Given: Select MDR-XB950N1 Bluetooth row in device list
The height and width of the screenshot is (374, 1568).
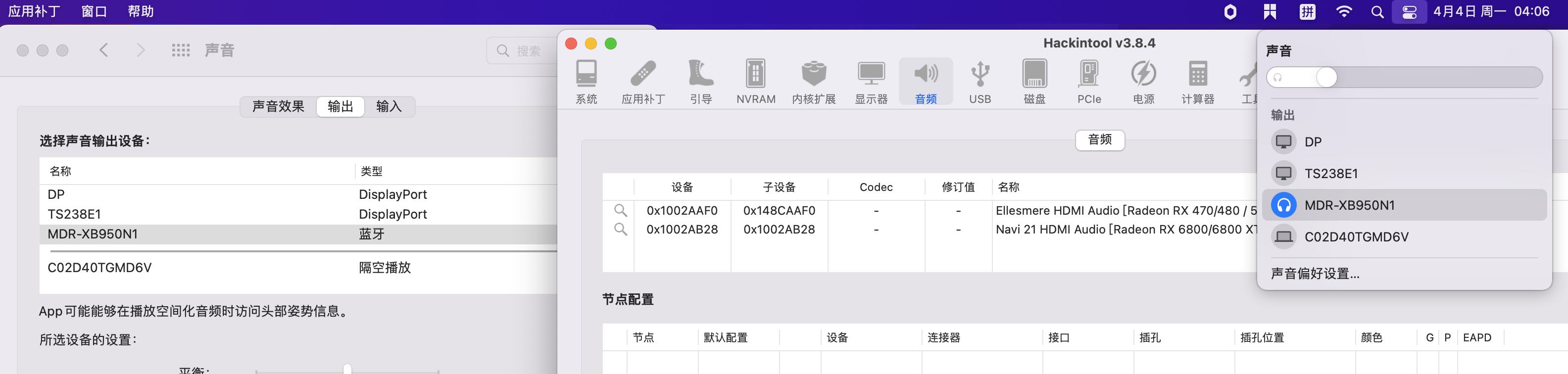Looking at the screenshot, I should [298, 234].
